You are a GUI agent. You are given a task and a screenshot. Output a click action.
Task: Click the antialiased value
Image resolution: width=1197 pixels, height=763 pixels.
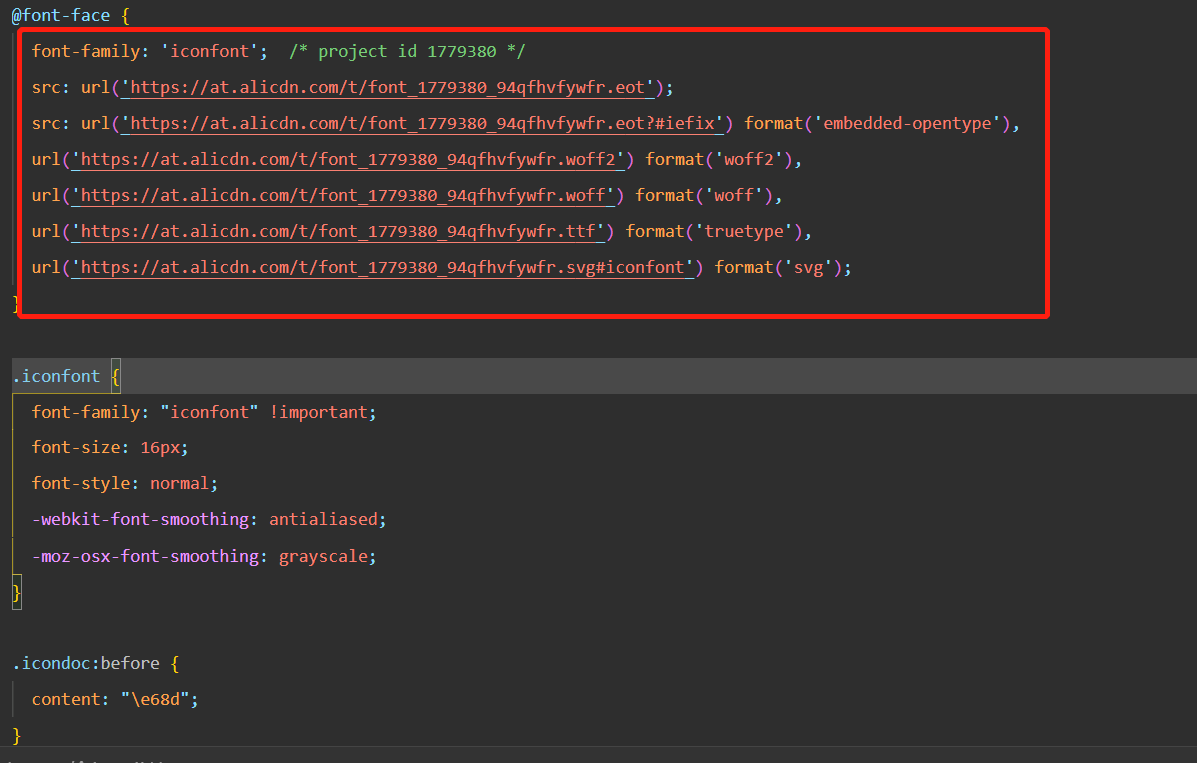tap(323, 519)
